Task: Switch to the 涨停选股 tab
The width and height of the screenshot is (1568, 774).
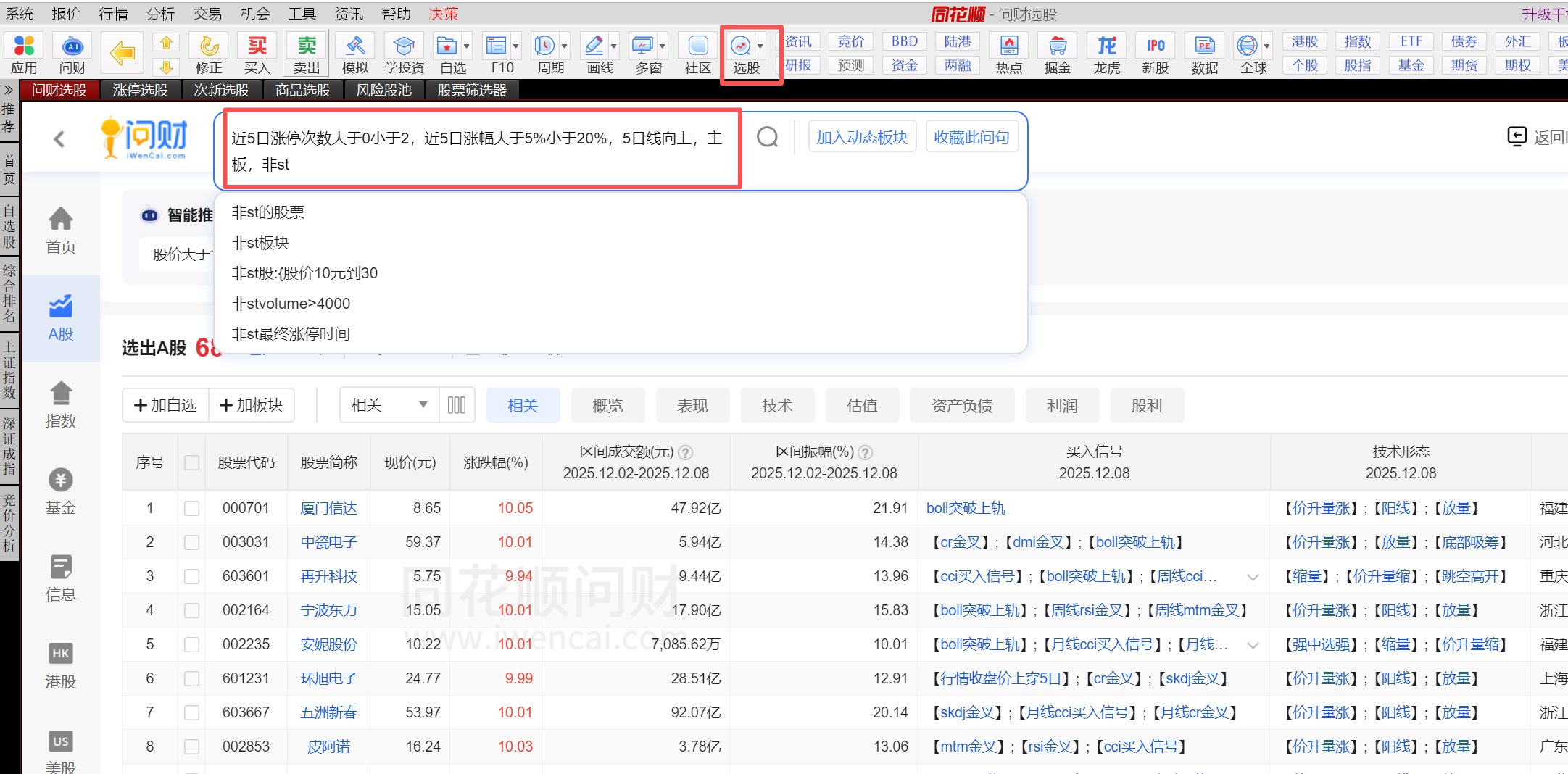Action: click(141, 90)
